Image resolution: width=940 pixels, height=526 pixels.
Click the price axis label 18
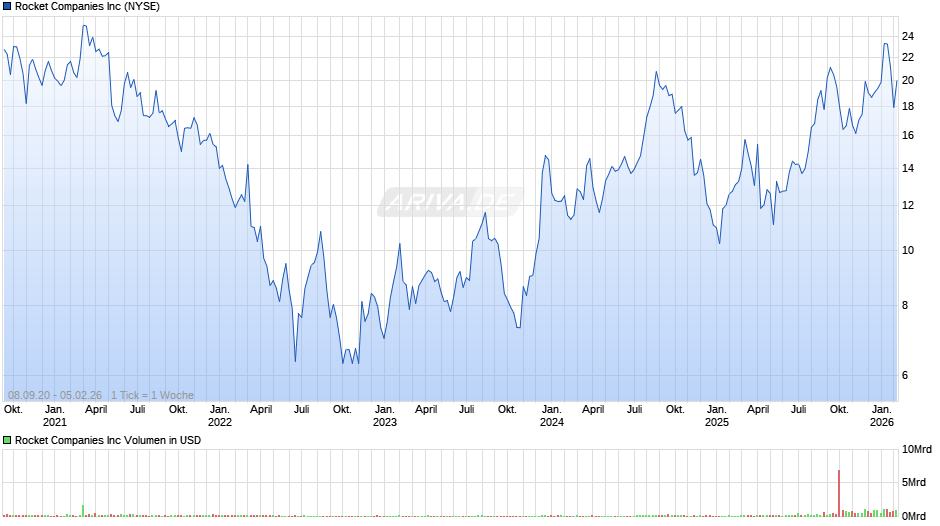(908, 106)
